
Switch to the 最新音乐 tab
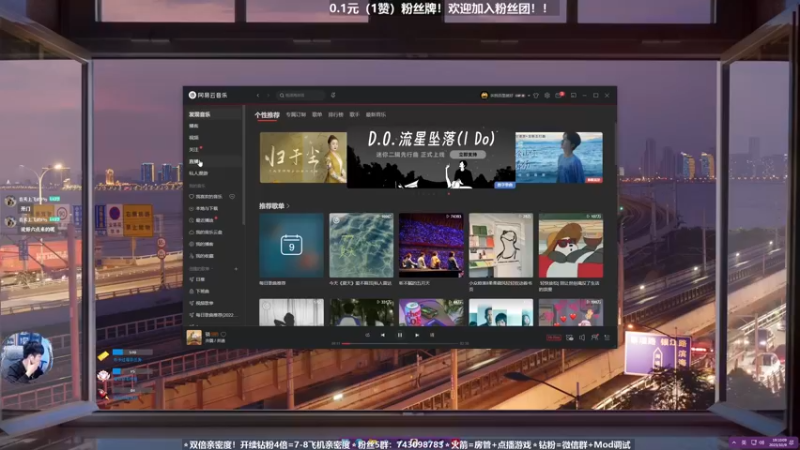[376, 115]
